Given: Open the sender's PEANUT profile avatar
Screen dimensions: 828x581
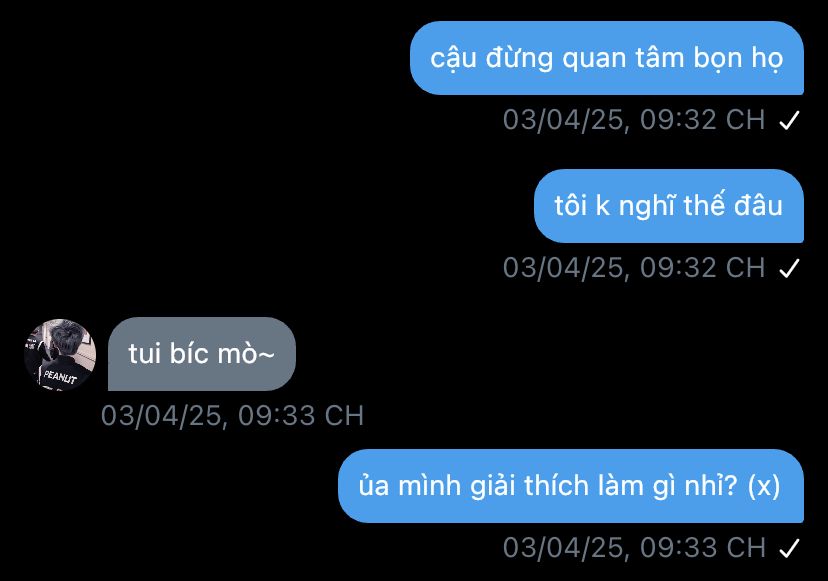Looking at the screenshot, I should click(x=60, y=354).
